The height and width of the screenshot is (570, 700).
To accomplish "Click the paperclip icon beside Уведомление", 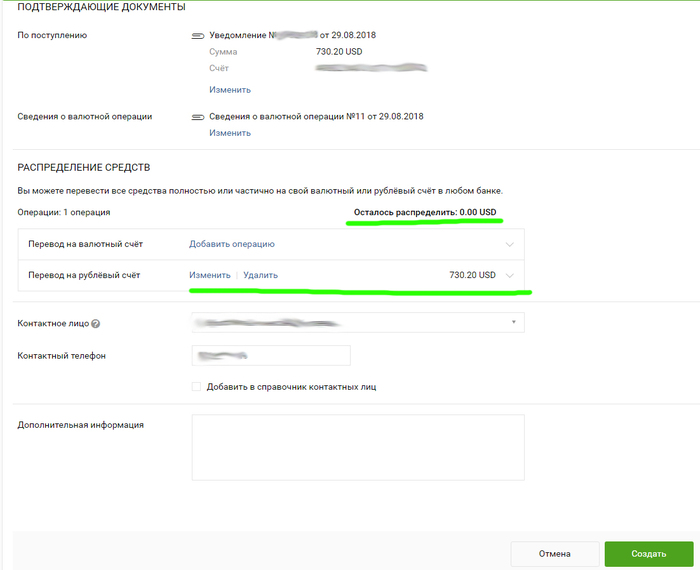I will [x=198, y=35].
